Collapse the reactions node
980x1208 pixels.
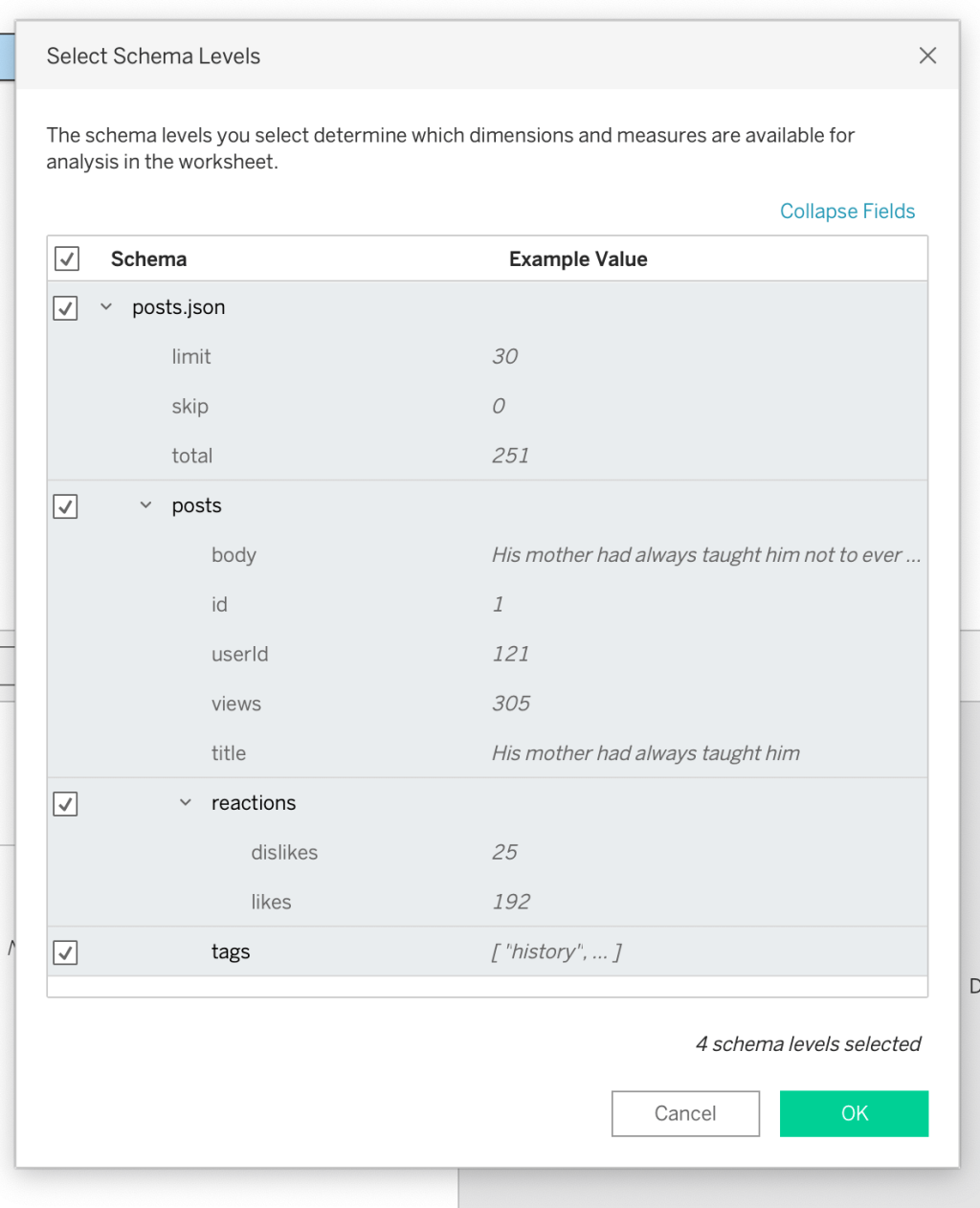click(185, 803)
